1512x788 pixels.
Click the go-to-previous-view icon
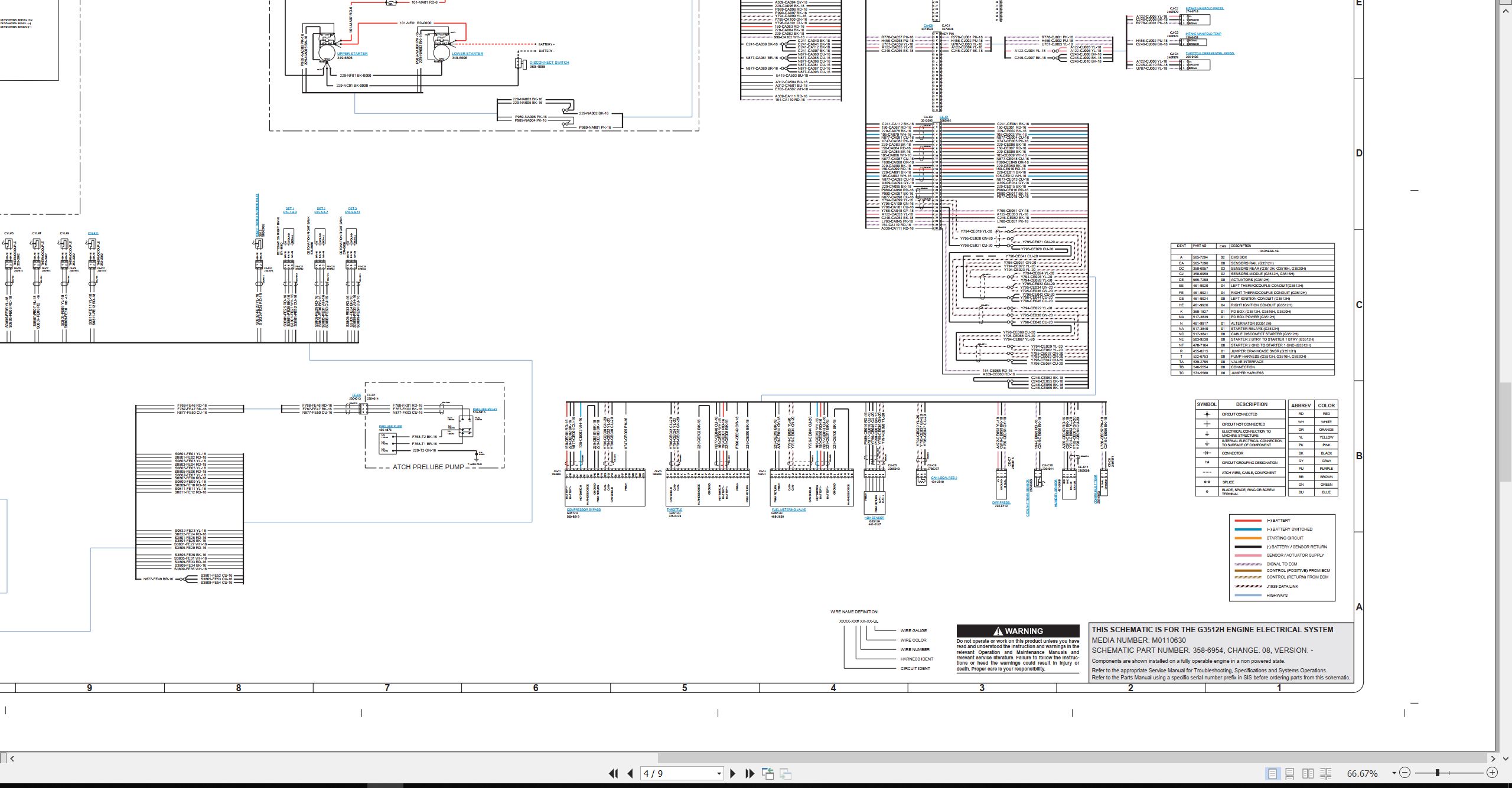(767, 773)
